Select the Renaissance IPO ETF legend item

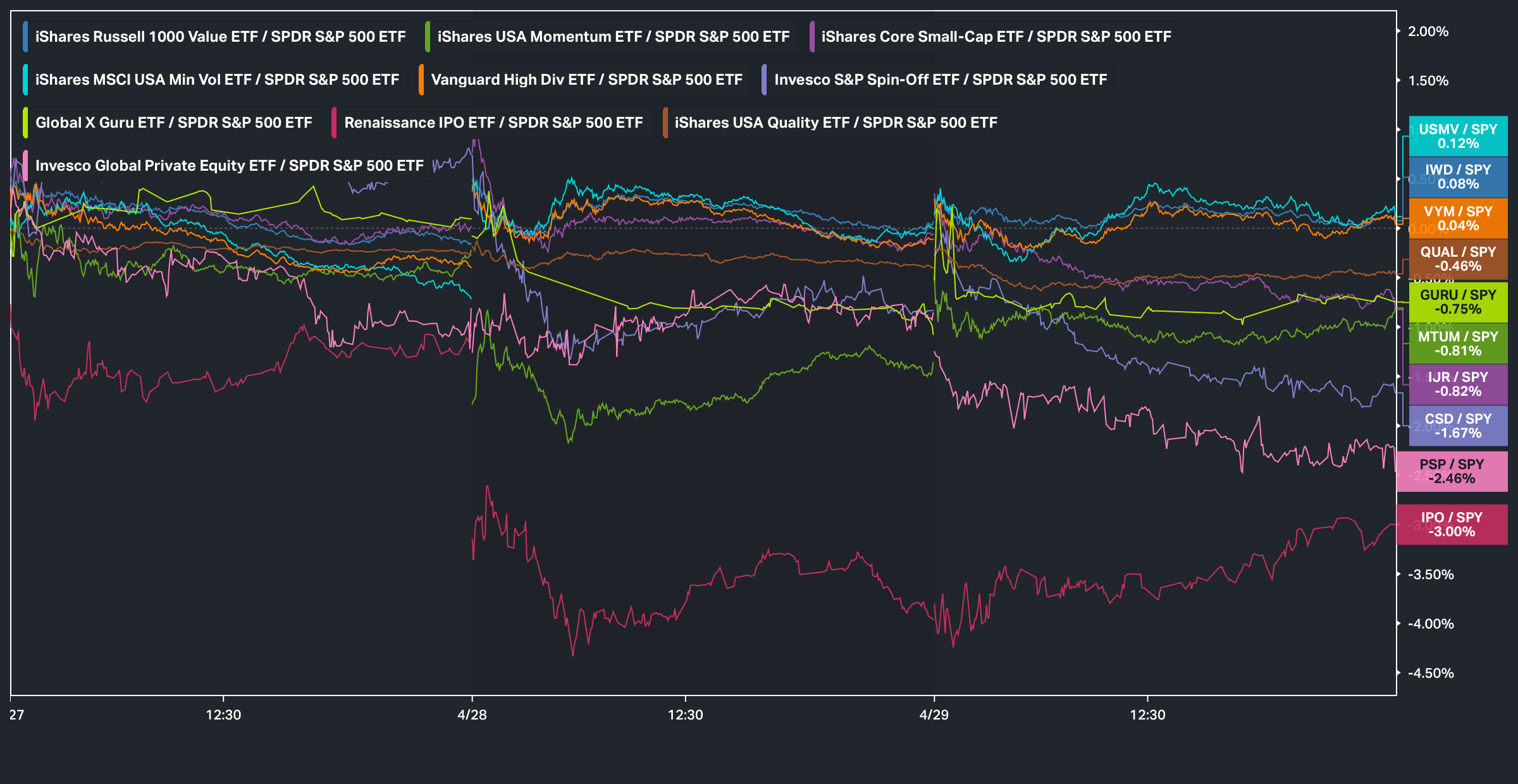point(493,123)
